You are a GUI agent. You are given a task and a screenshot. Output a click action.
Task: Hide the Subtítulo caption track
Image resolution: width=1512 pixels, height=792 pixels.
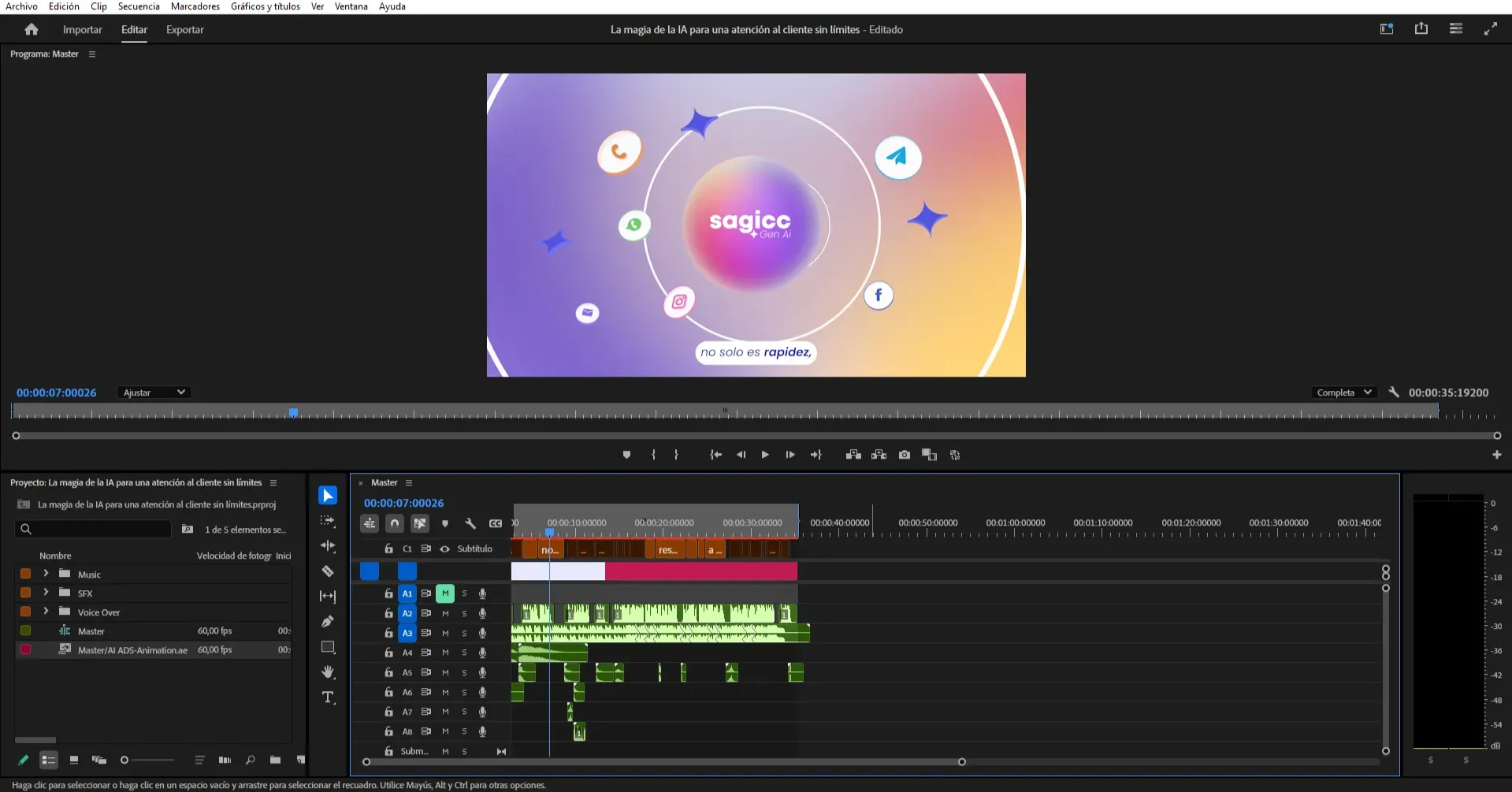point(445,548)
